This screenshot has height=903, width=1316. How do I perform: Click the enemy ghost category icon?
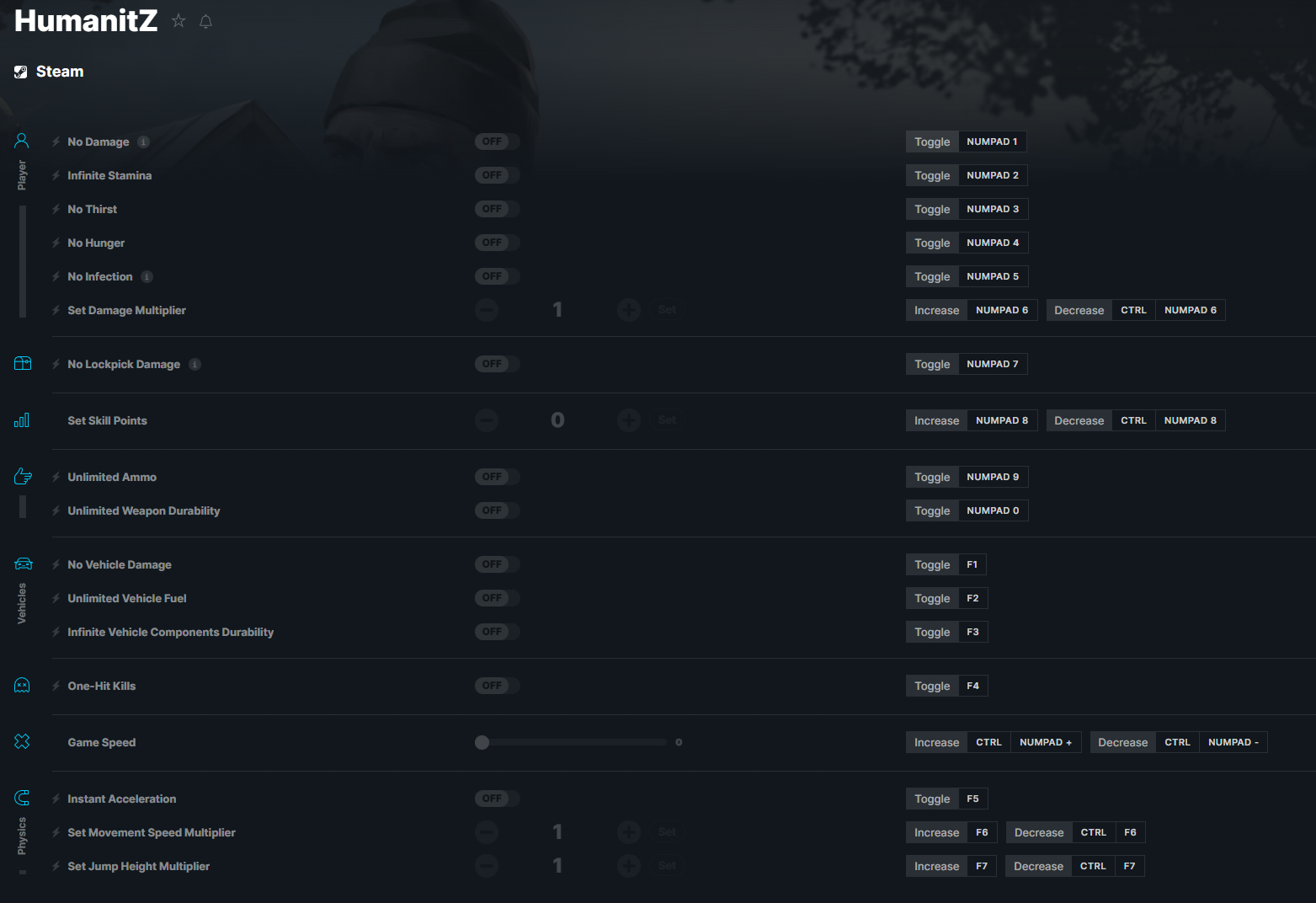(x=22, y=686)
